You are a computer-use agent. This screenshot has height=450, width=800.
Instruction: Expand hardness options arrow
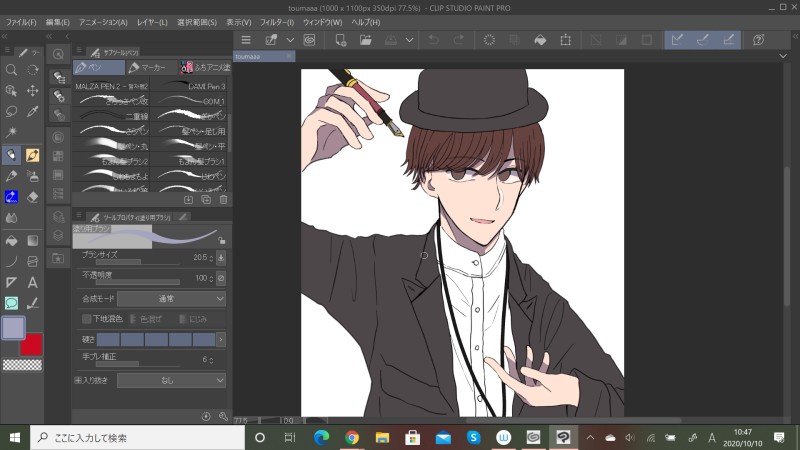[221, 339]
